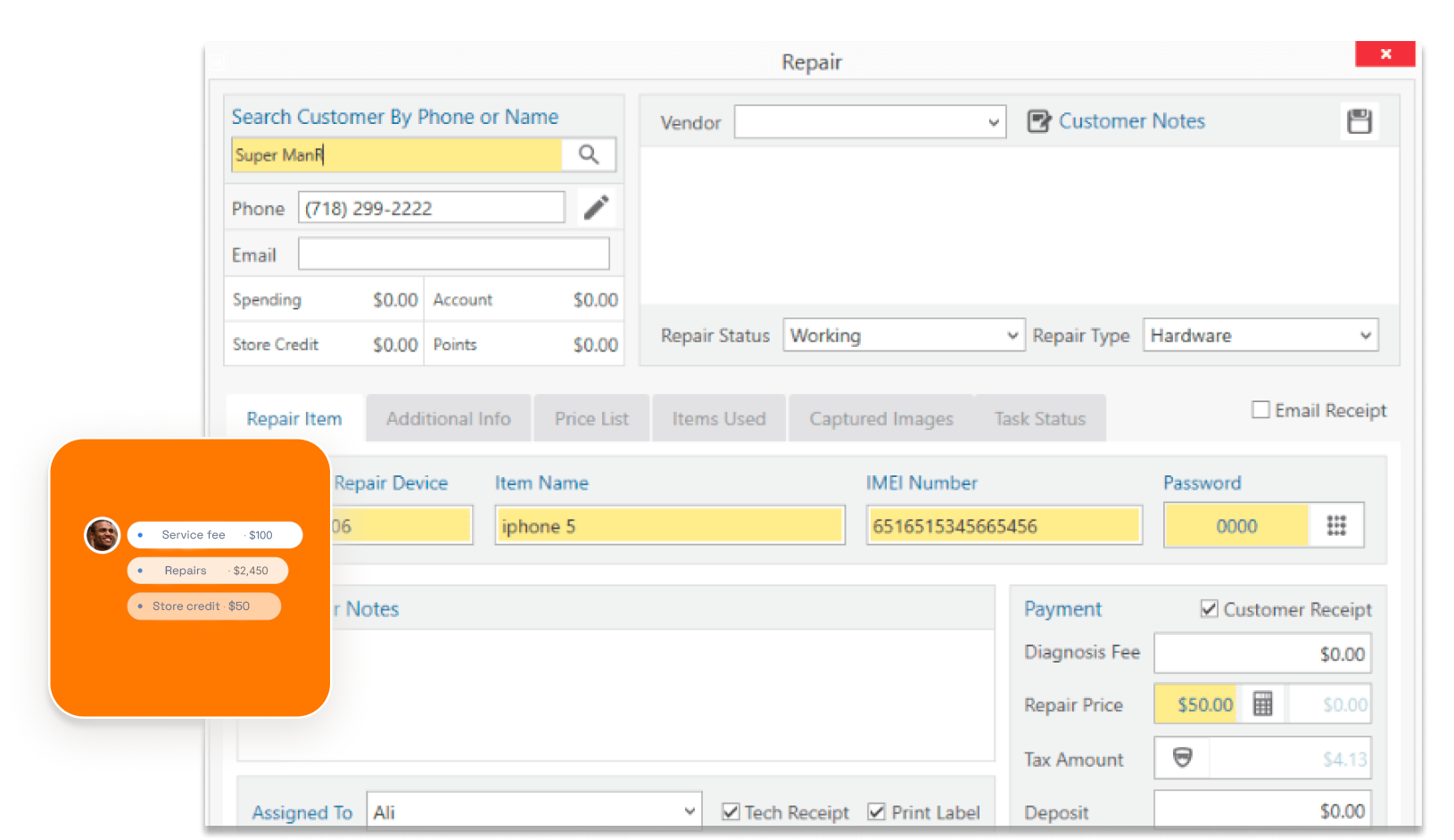Switch to the Additional Info tab
This screenshot has height=840, width=1454.
[x=448, y=418]
